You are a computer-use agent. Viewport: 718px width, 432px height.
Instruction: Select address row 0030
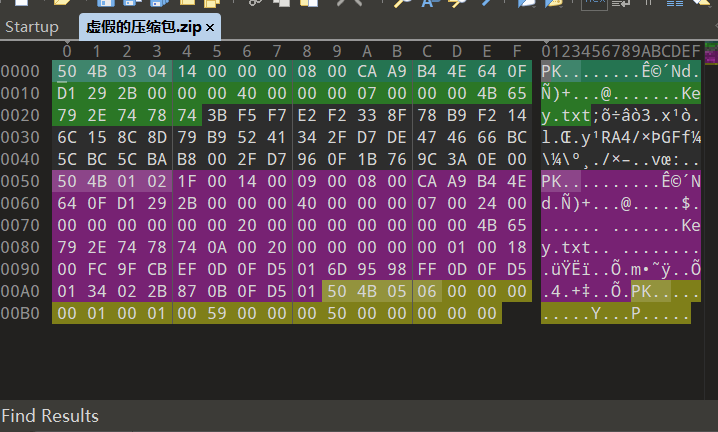click(x=20, y=137)
